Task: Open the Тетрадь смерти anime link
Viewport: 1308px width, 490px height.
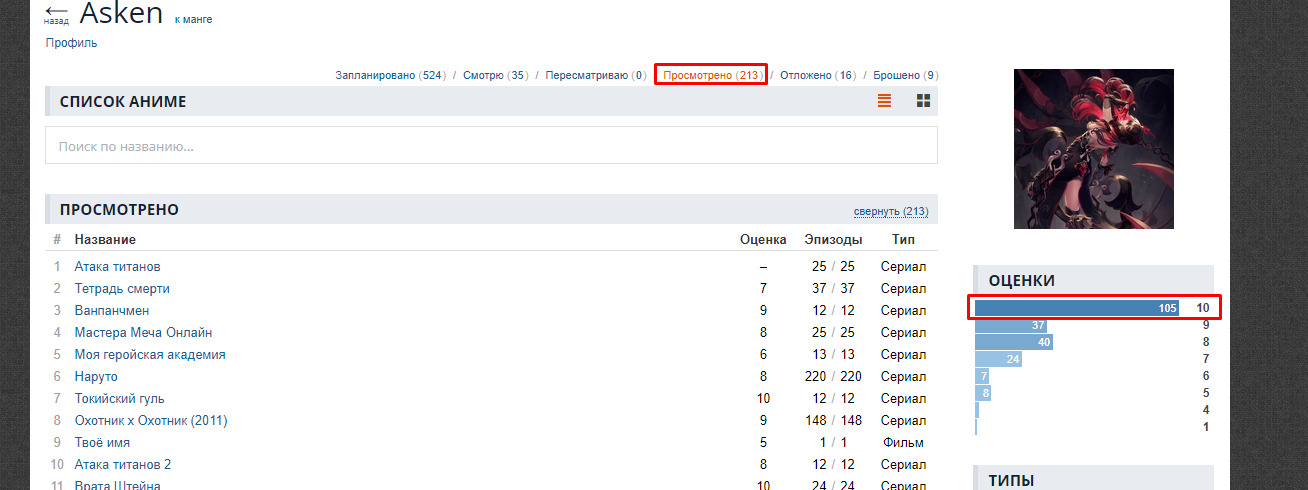Action: 122,289
